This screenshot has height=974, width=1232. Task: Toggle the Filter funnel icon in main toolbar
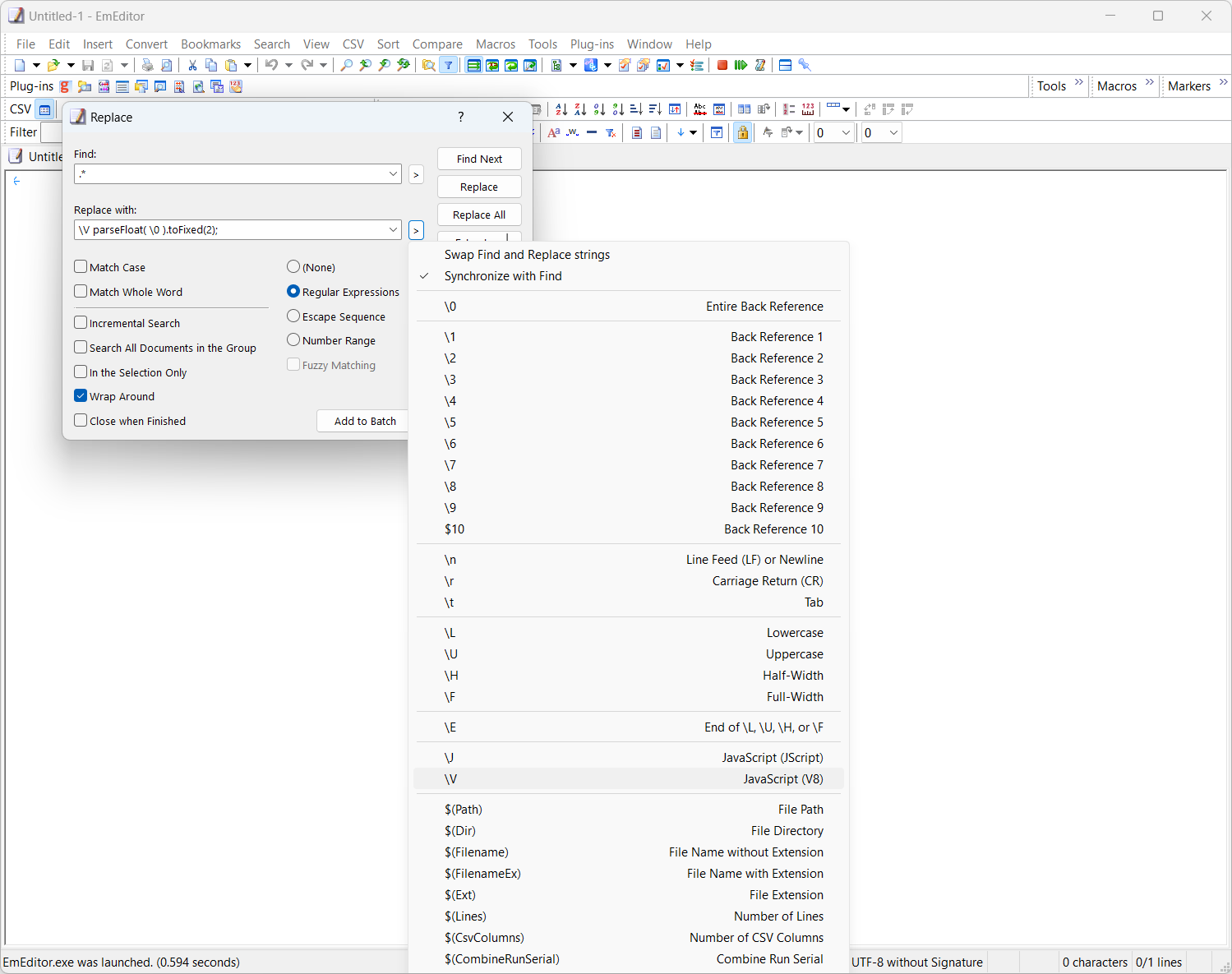coord(448,65)
